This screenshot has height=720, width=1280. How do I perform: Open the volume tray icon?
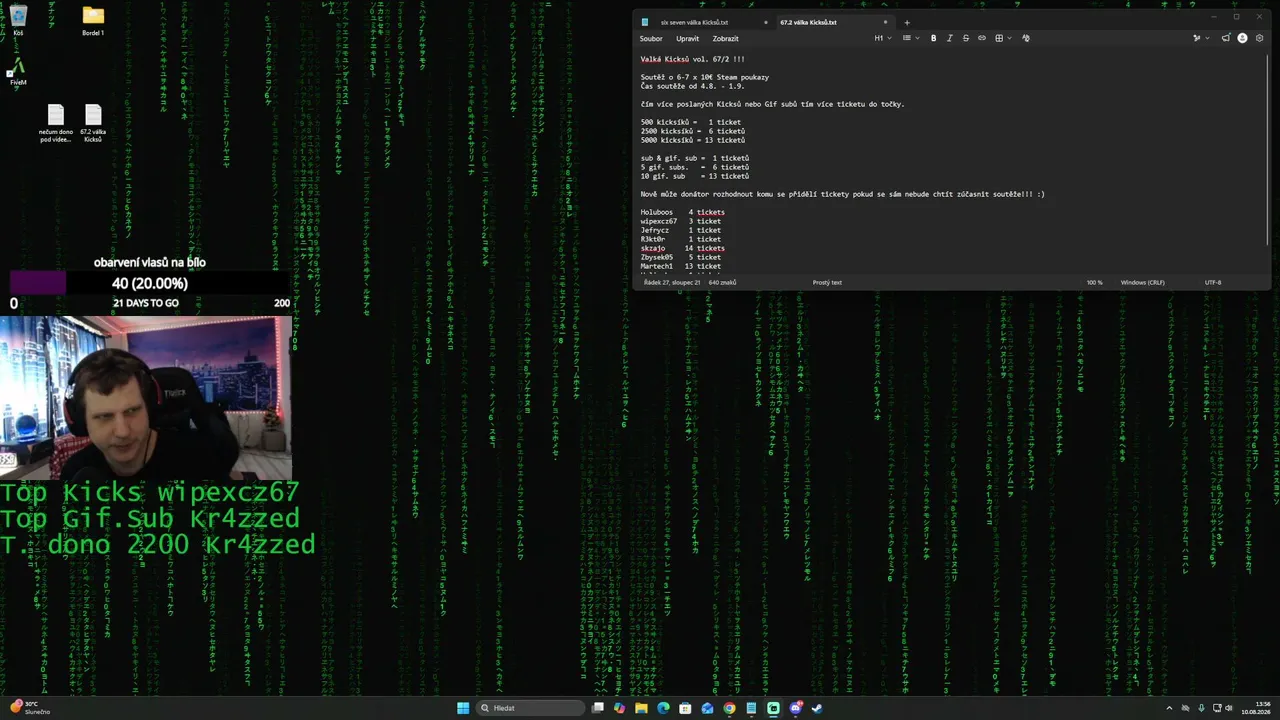1230,708
